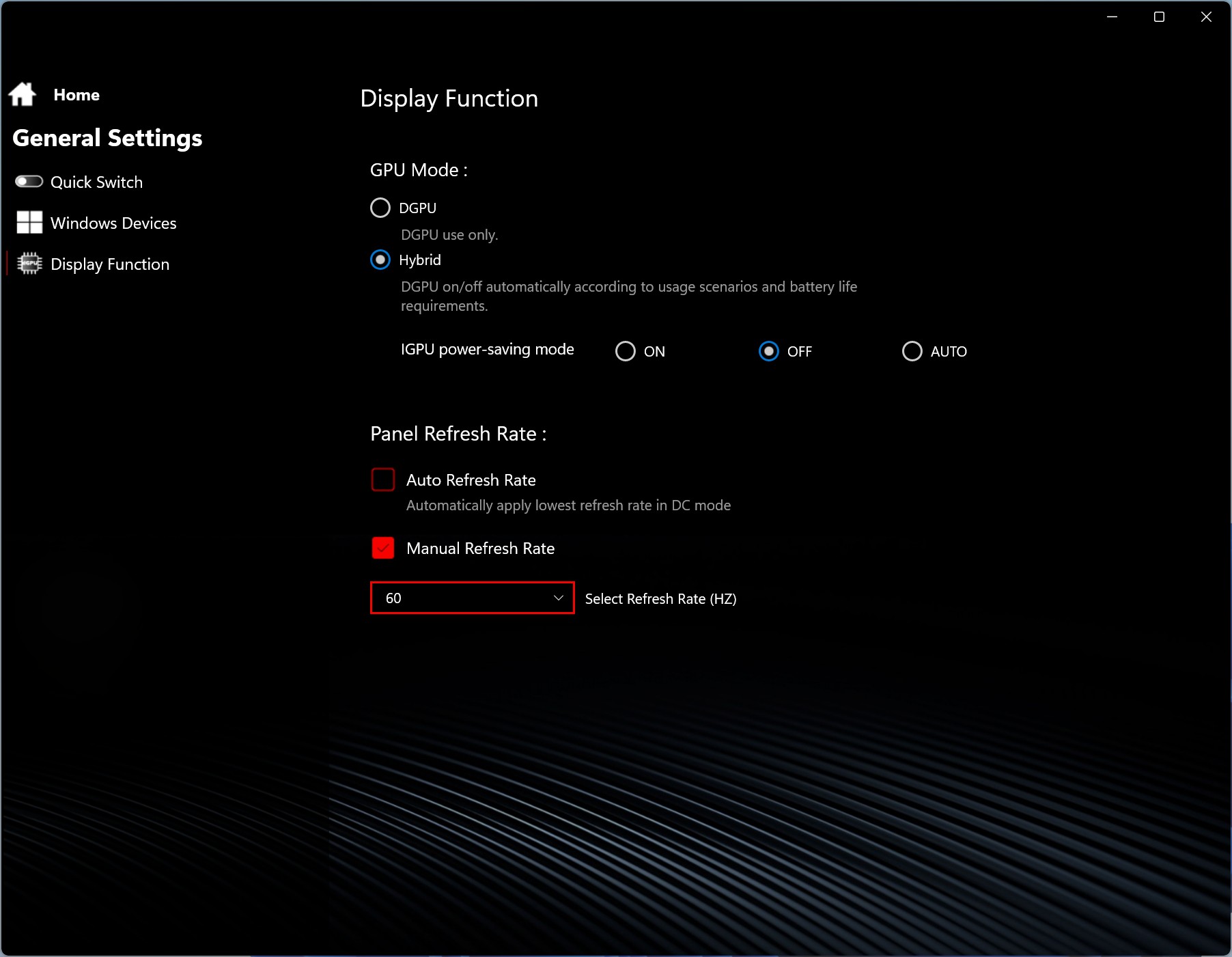Click the Quick Switch toggle icon
This screenshot has height=957, width=1232.
pyautogui.click(x=29, y=182)
